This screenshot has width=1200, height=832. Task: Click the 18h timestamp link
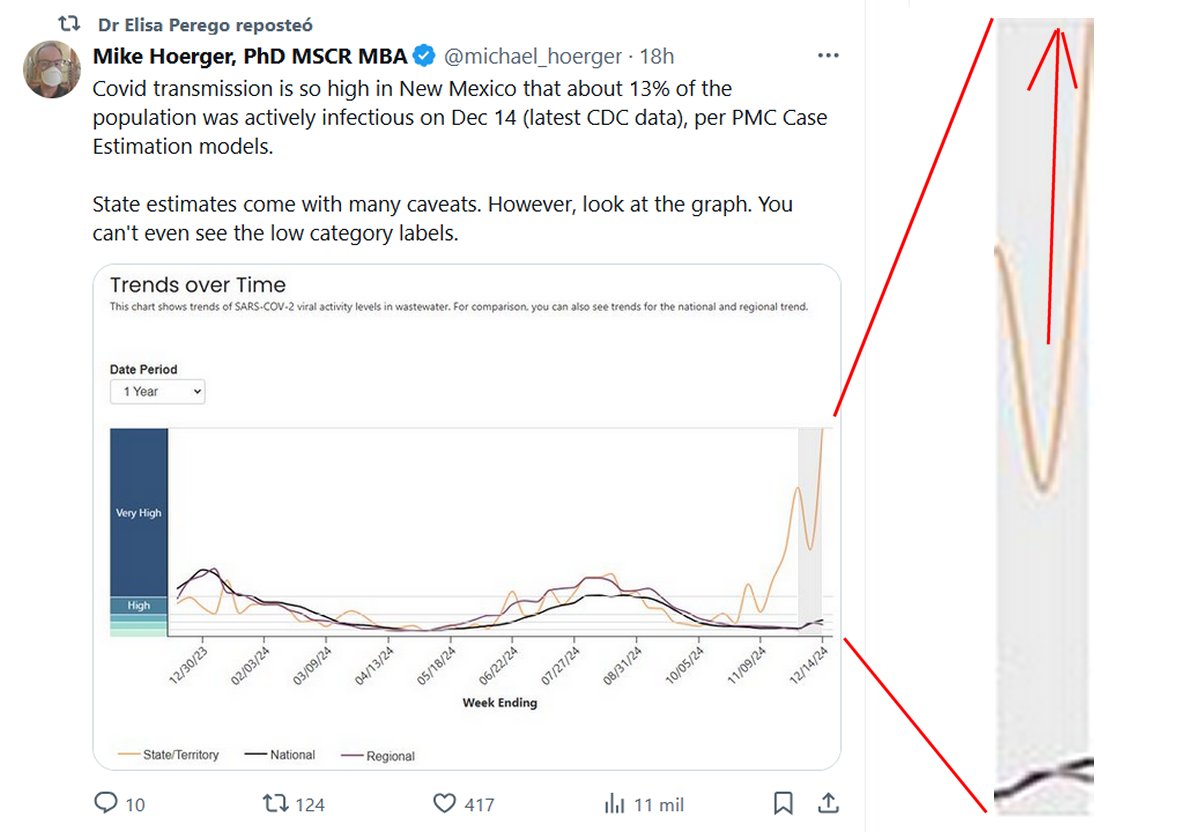click(x=657, y=56)
